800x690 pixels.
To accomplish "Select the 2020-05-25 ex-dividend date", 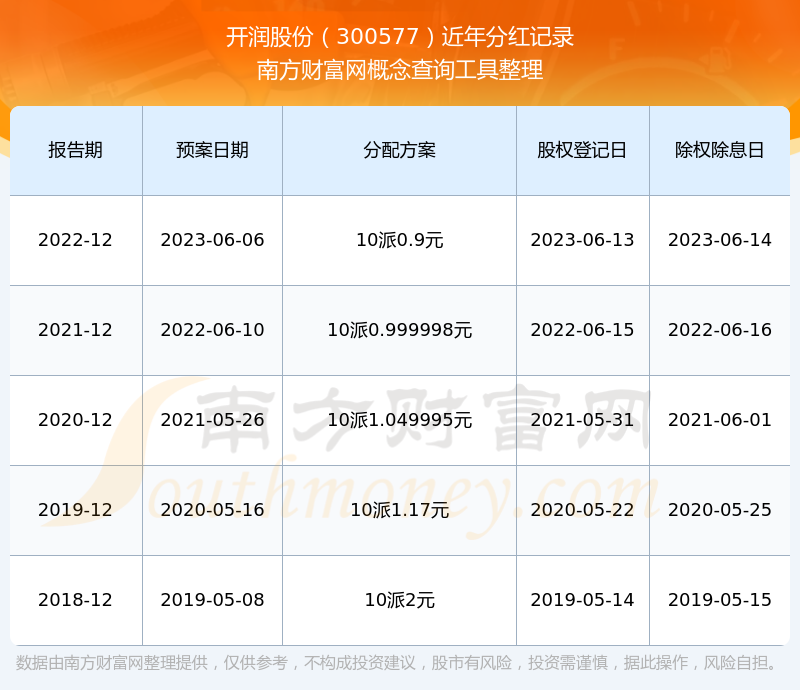I will pyautogui.click(x=719, y=510).
